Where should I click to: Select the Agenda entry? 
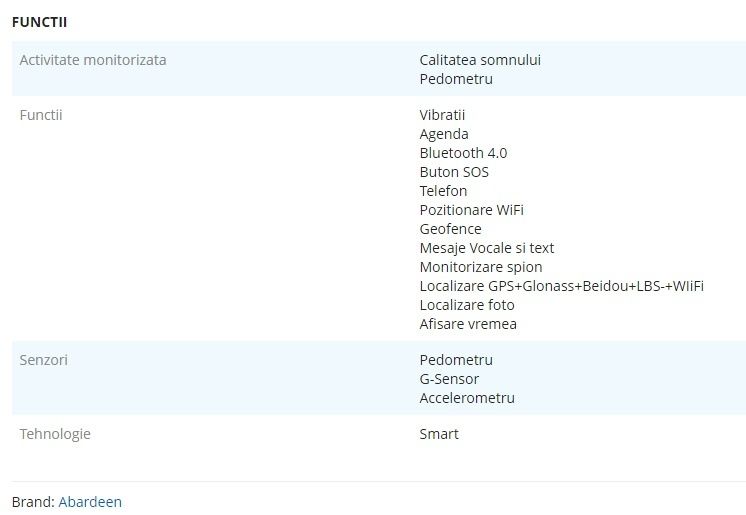coord(444,134)
